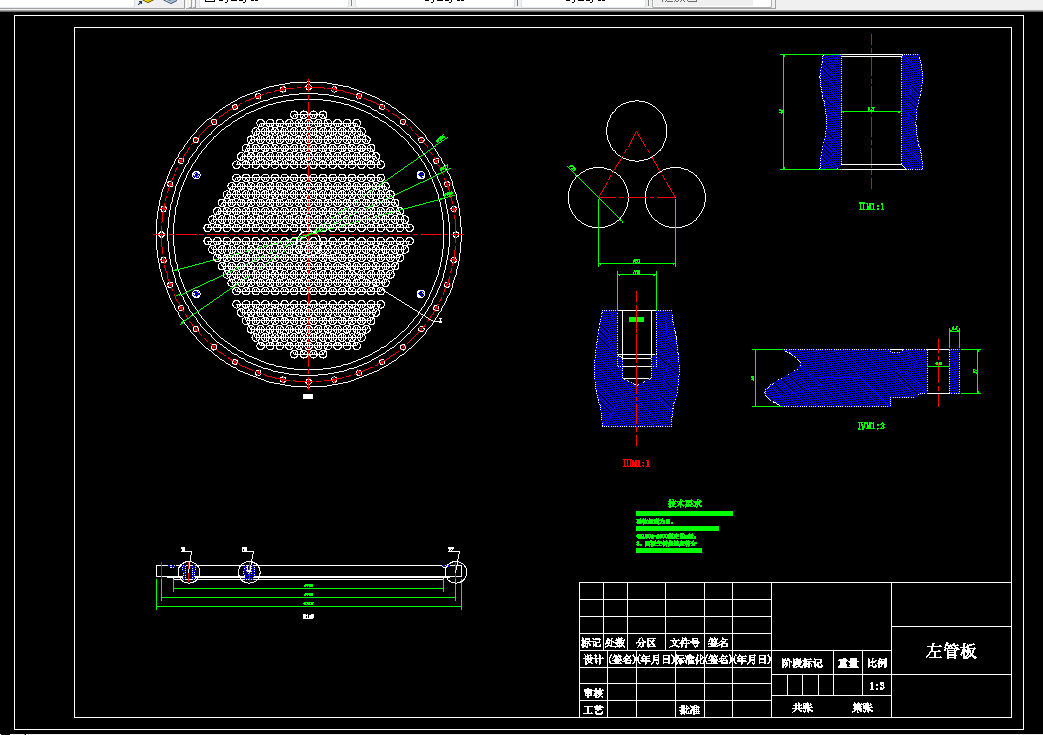The image size is (1043, 735).
Task: Click the 共张 sheet count text
Action: (802, 708)
